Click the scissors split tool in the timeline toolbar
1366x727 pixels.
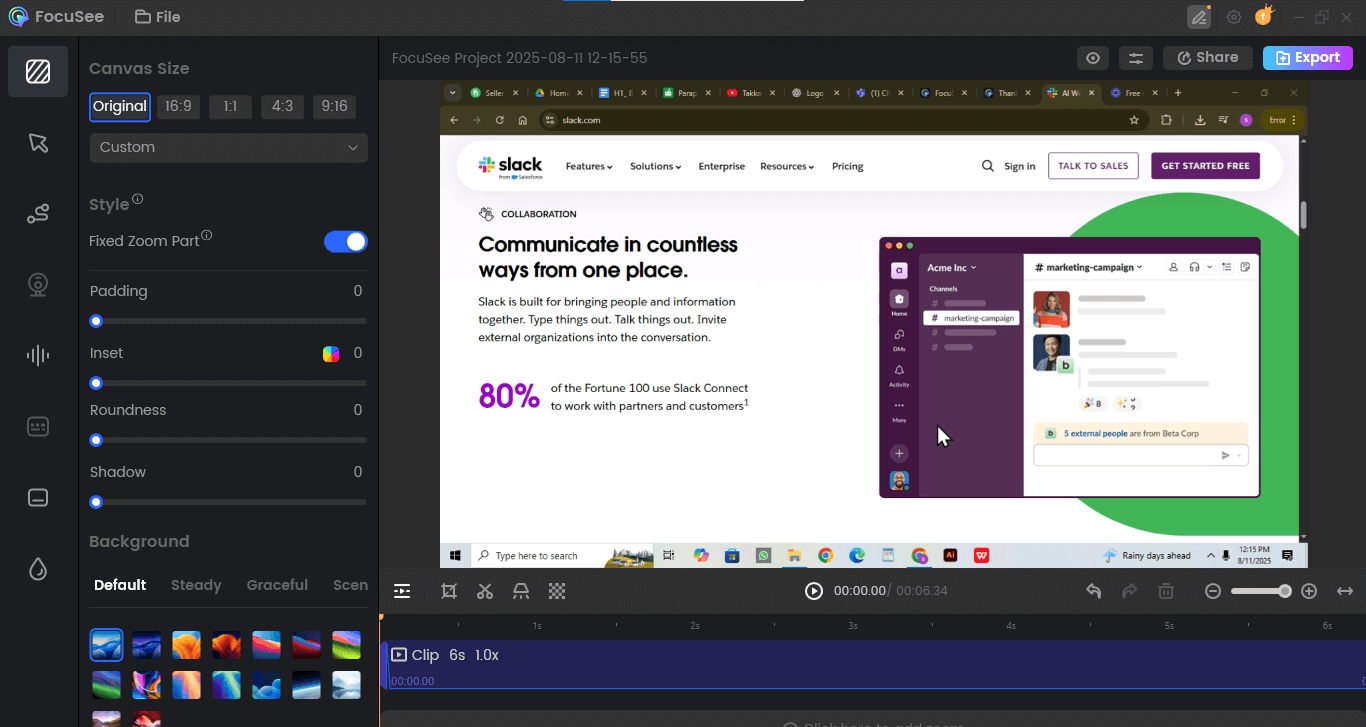point(485,591)
